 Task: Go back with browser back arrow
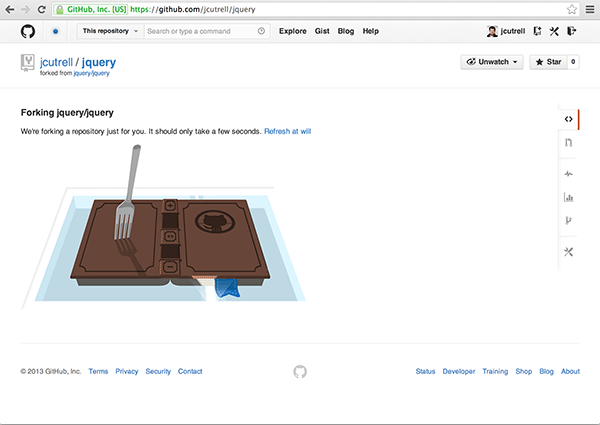click(10, 9)
